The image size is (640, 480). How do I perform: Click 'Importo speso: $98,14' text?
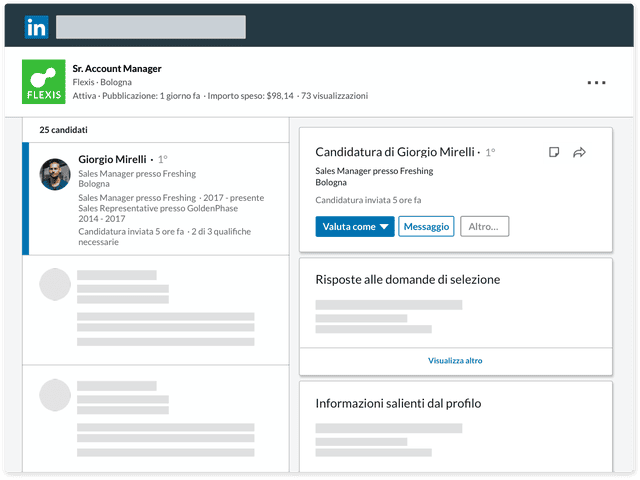[250, 96]
